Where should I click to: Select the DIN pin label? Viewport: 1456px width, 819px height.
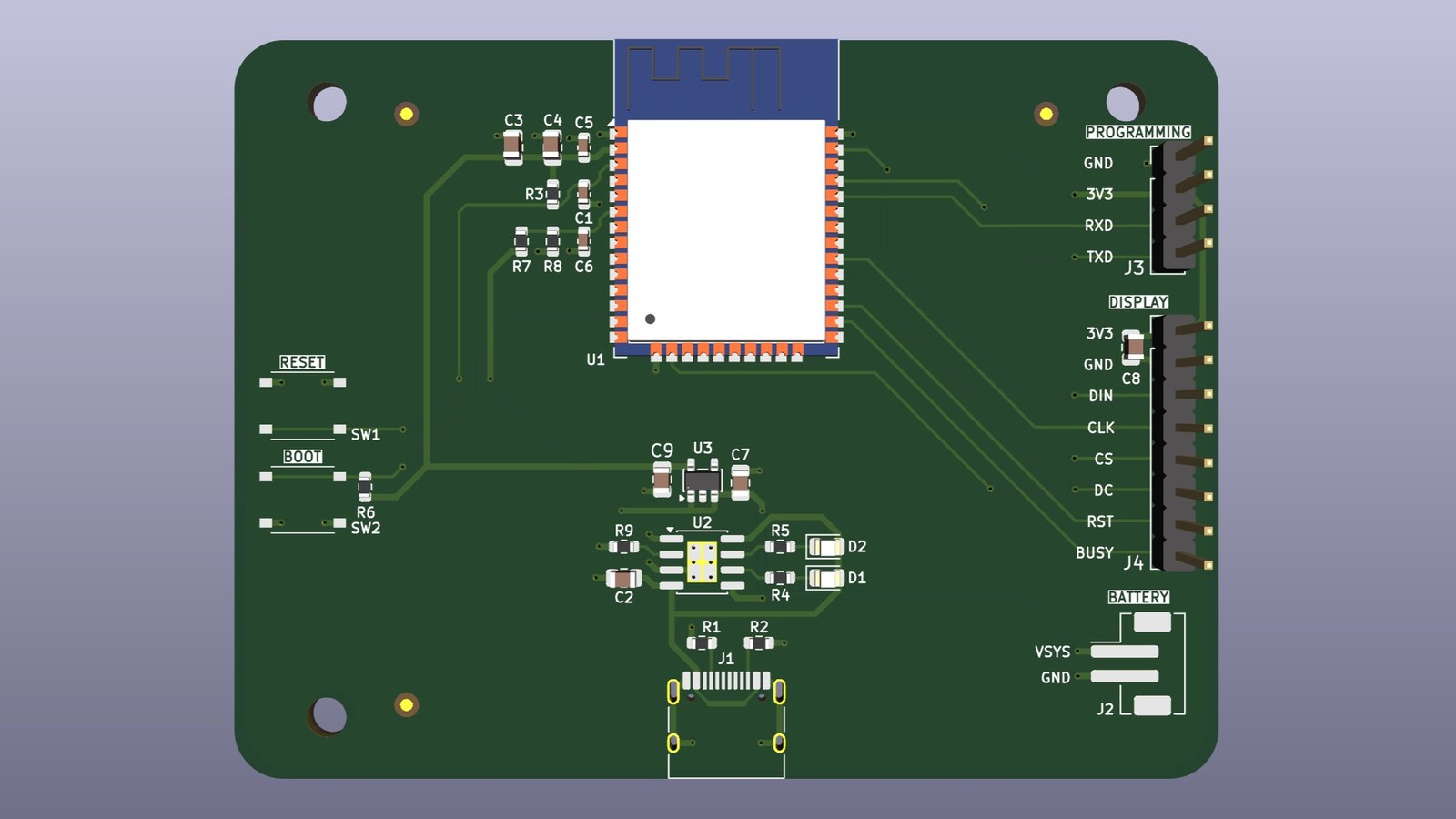(1100, 396)
